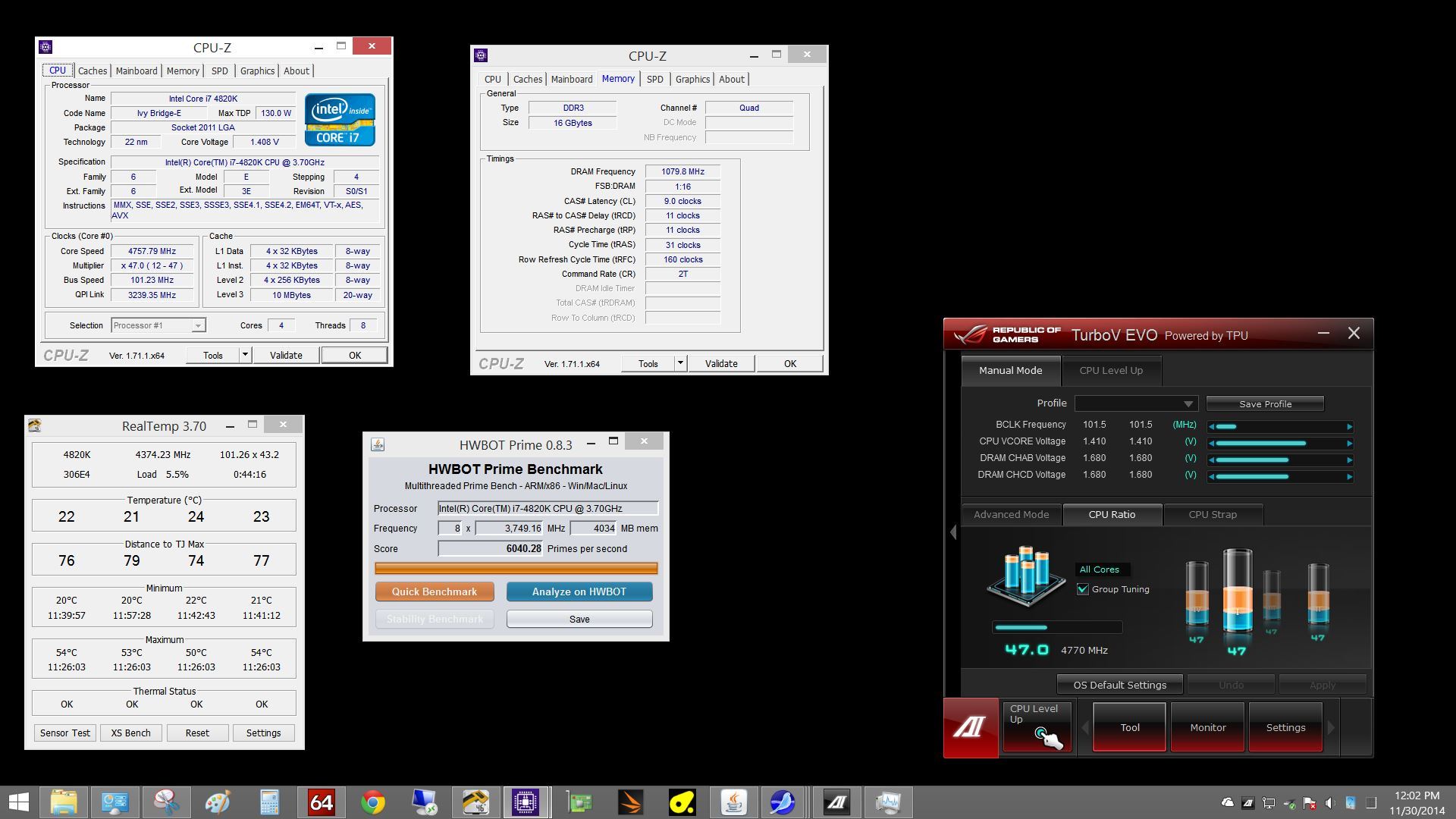Image resolution: width=1456 pixels, height=819 pixels.
Task: Expand Tools dropdown arrow in CPU-Z CPU window
Action: (x=245, y=355)
